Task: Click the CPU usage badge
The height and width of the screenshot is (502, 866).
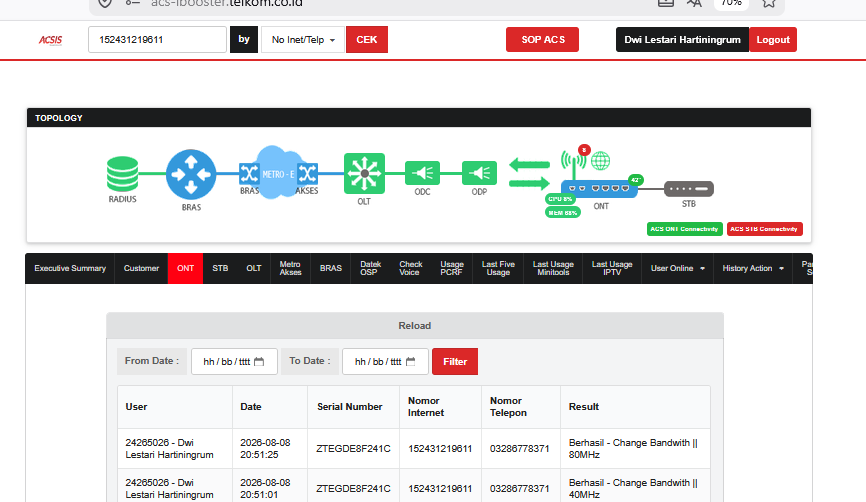Action: (560, 199)
